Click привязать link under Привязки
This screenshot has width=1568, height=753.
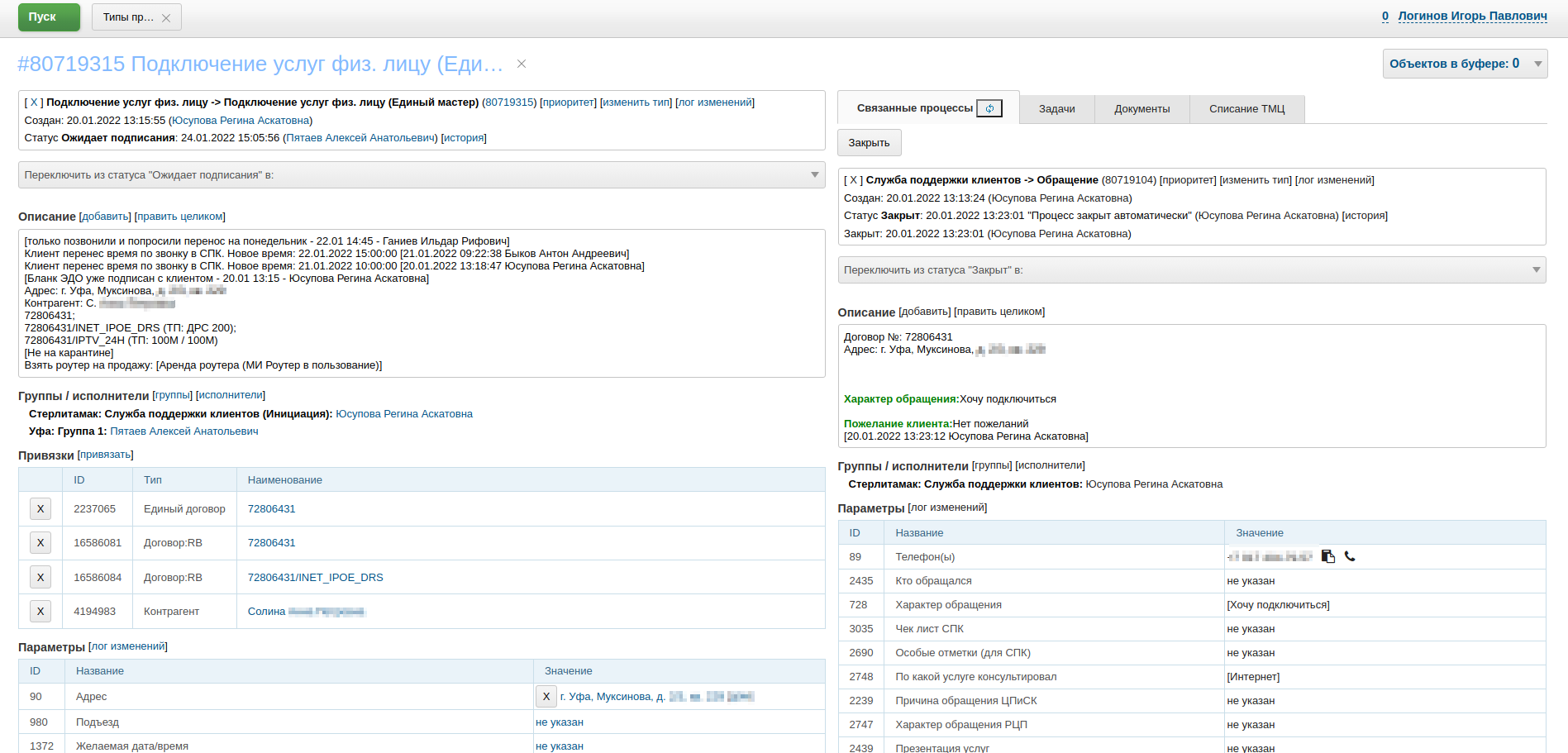click(x=105, y=455)
